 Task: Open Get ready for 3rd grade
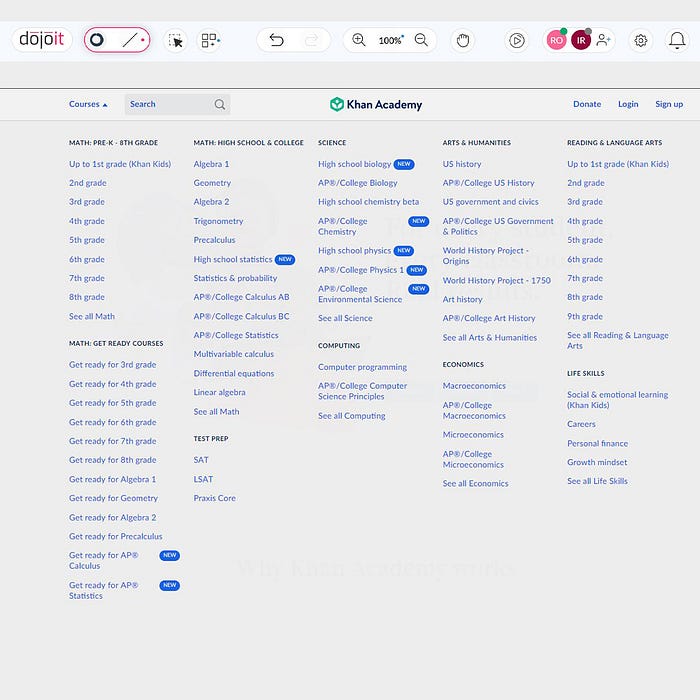coord(112,365)
